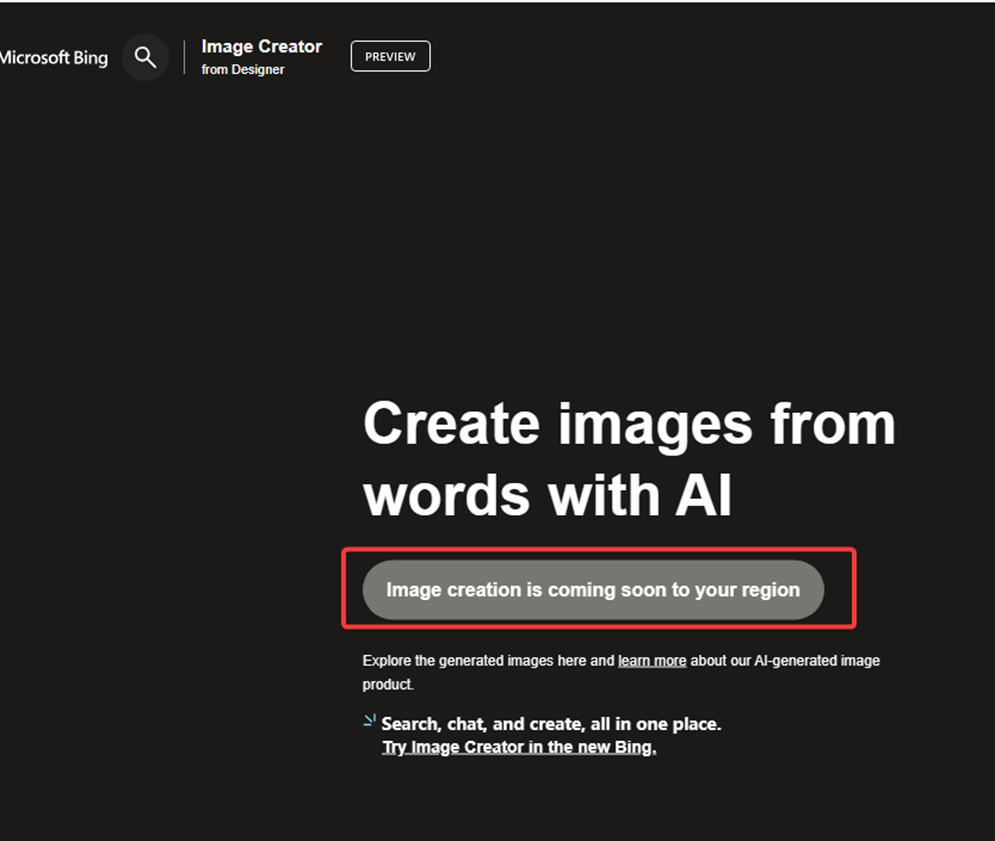995x841 pixels.
Task: Click the PREVIEW badge button
Action: [x=390, y=56]
